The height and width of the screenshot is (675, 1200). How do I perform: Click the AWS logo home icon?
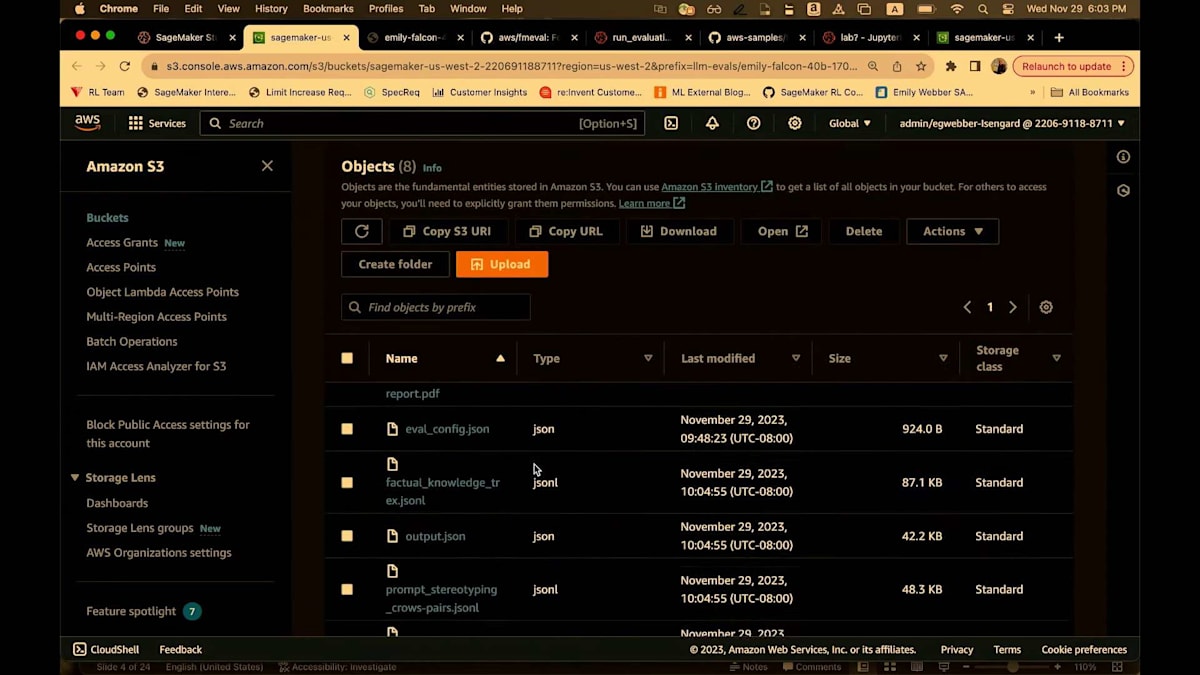[x=87, y=123]
